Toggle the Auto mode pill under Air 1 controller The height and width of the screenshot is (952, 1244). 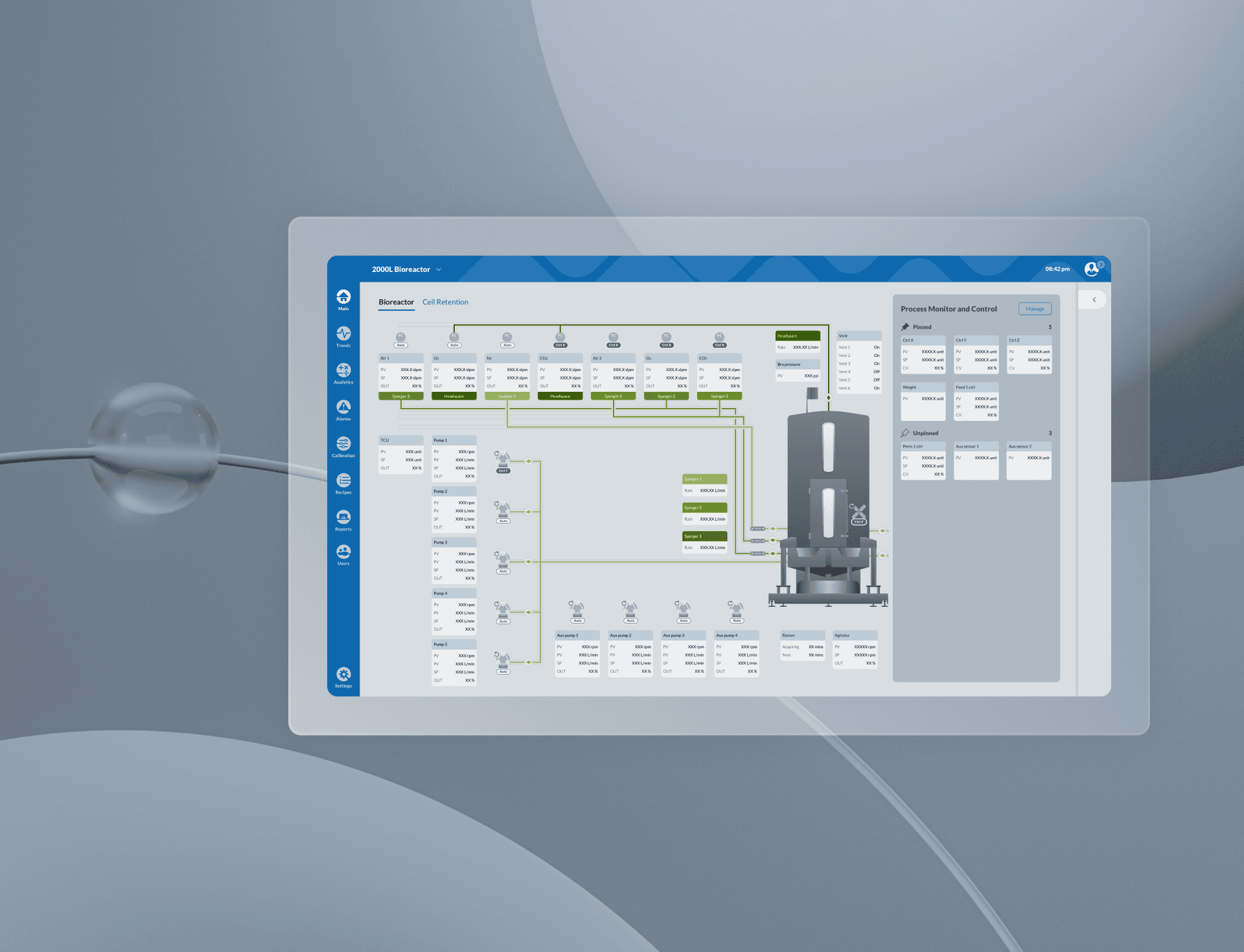tap(400, 345)
